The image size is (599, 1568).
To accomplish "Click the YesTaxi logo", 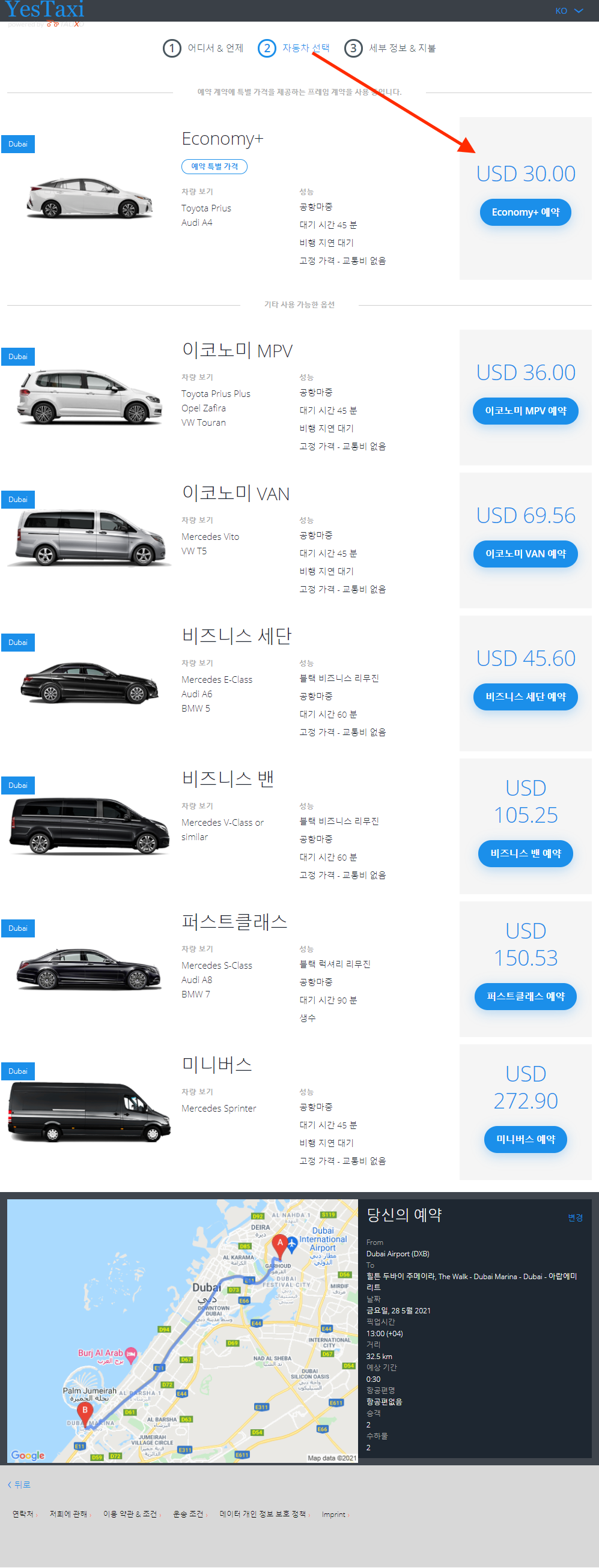I will pos(44,10).
